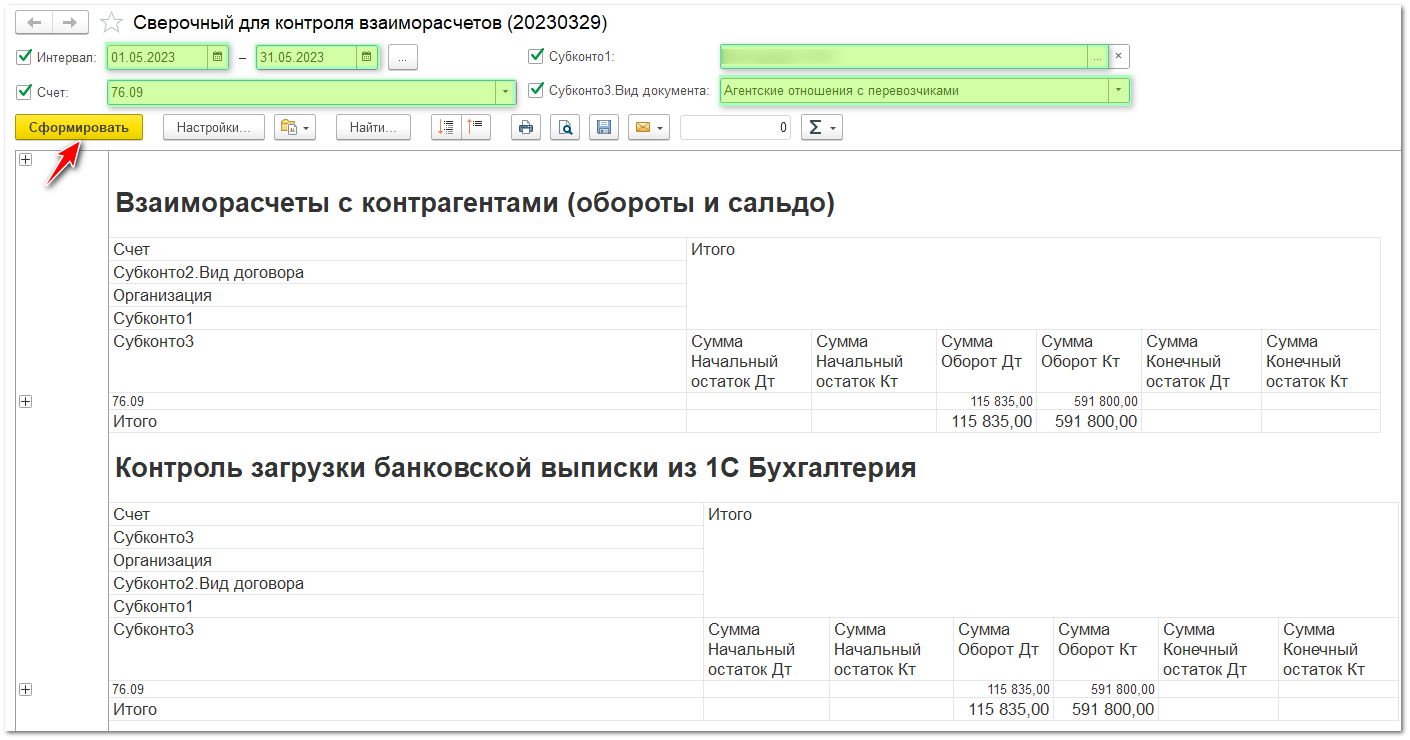This screenshot has width=1410, height=740.
Task: Open the send by email dropdown
Action: click(648, 128)
